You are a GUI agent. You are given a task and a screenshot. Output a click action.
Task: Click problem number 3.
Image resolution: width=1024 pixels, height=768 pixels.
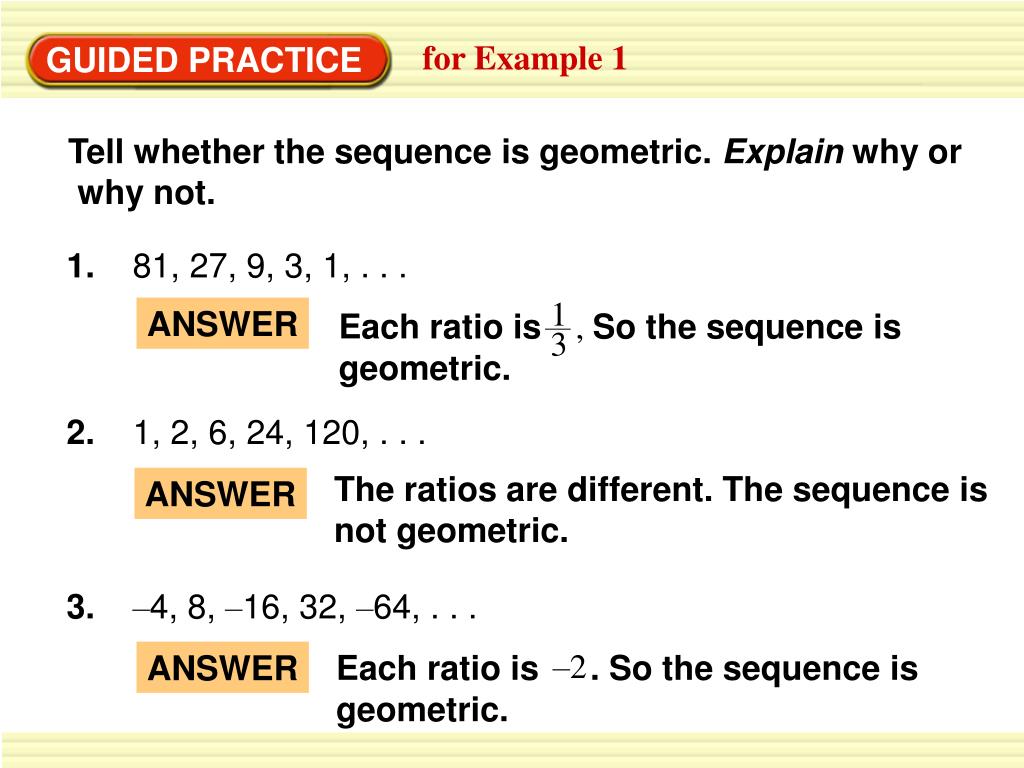(x=80, y=607)
